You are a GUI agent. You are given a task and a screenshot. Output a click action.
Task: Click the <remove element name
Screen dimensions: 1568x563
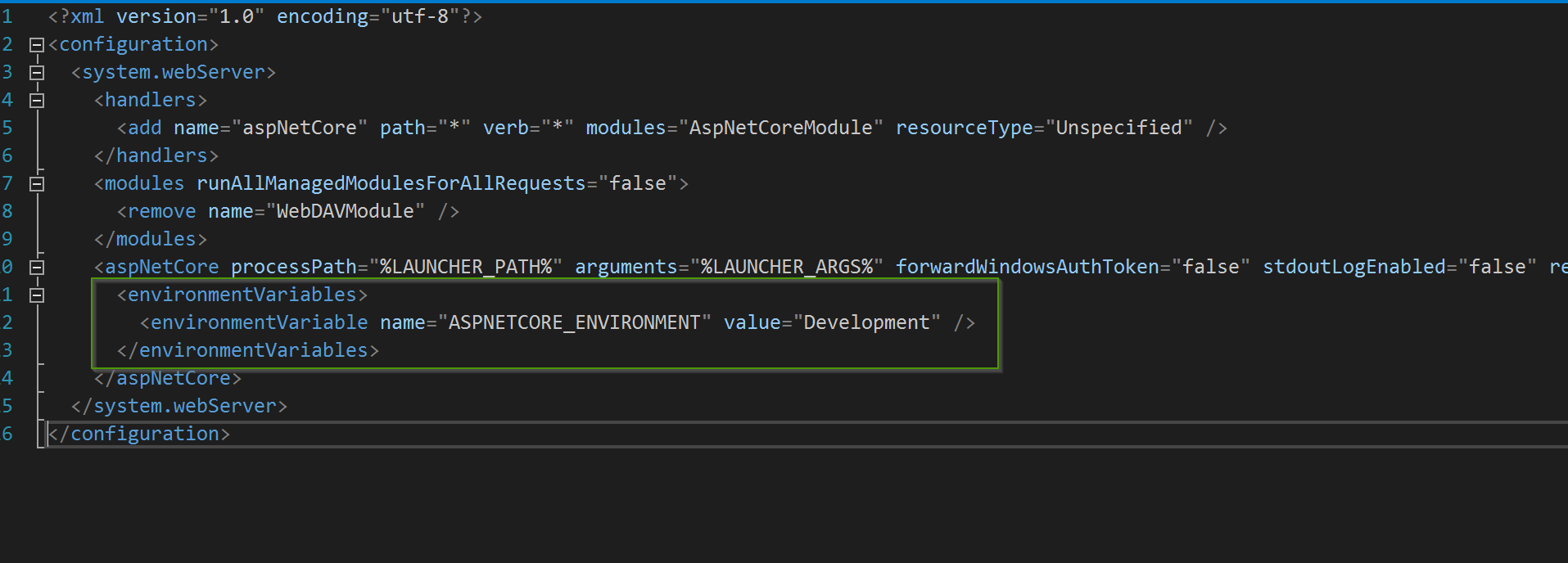point(162,211)
